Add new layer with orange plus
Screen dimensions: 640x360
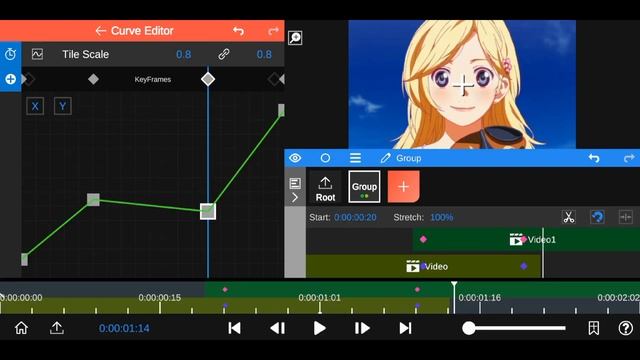tap(403, 187)
